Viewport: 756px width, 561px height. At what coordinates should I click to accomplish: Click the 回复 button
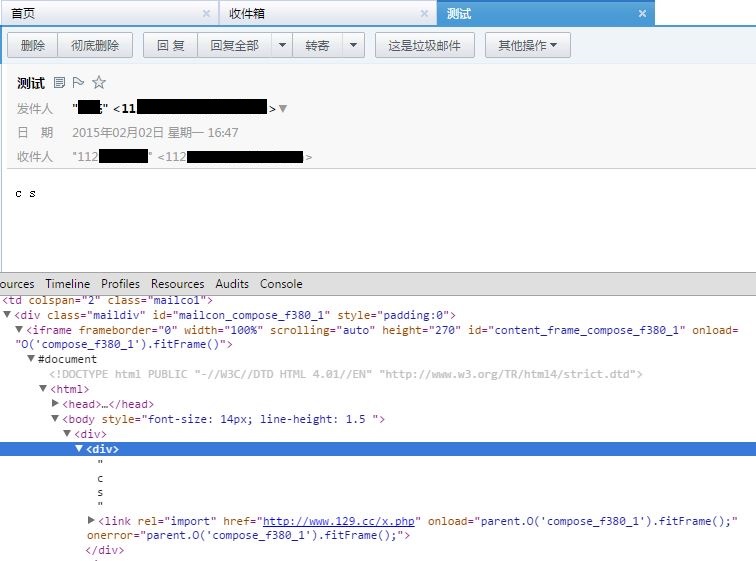click(171, 45)
